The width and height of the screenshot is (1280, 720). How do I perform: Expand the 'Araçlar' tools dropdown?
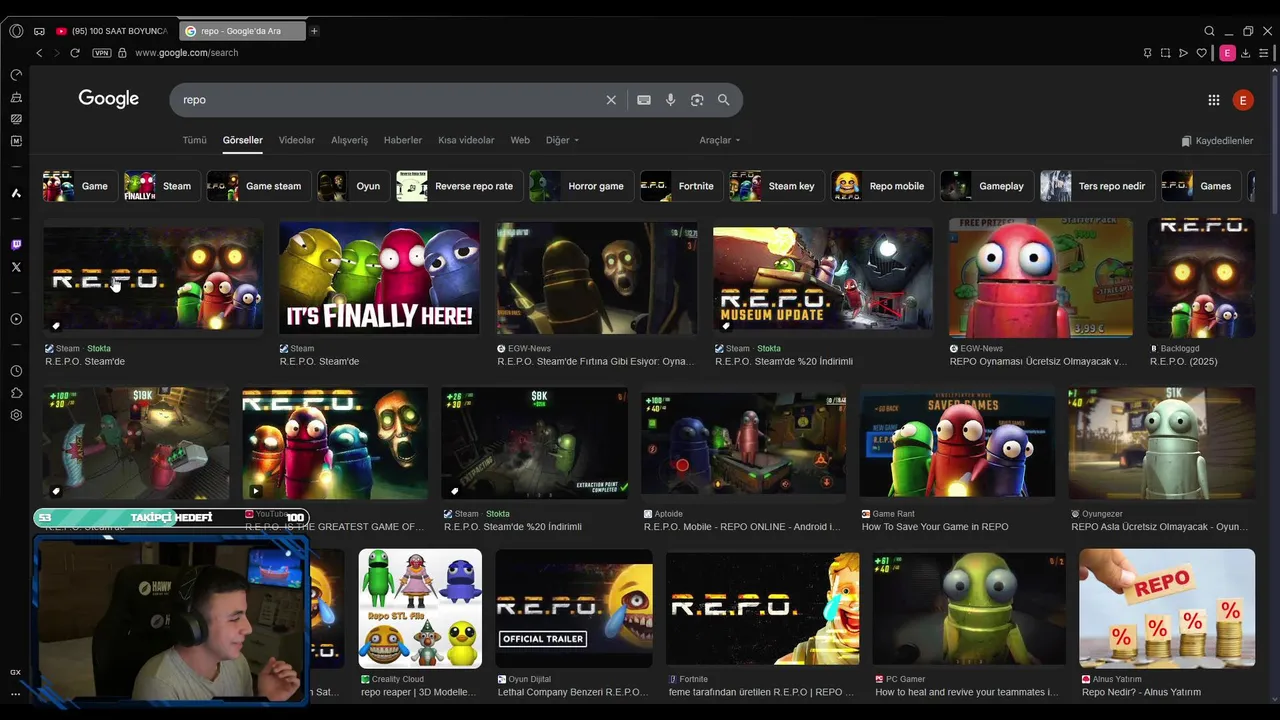click(720, 140)
